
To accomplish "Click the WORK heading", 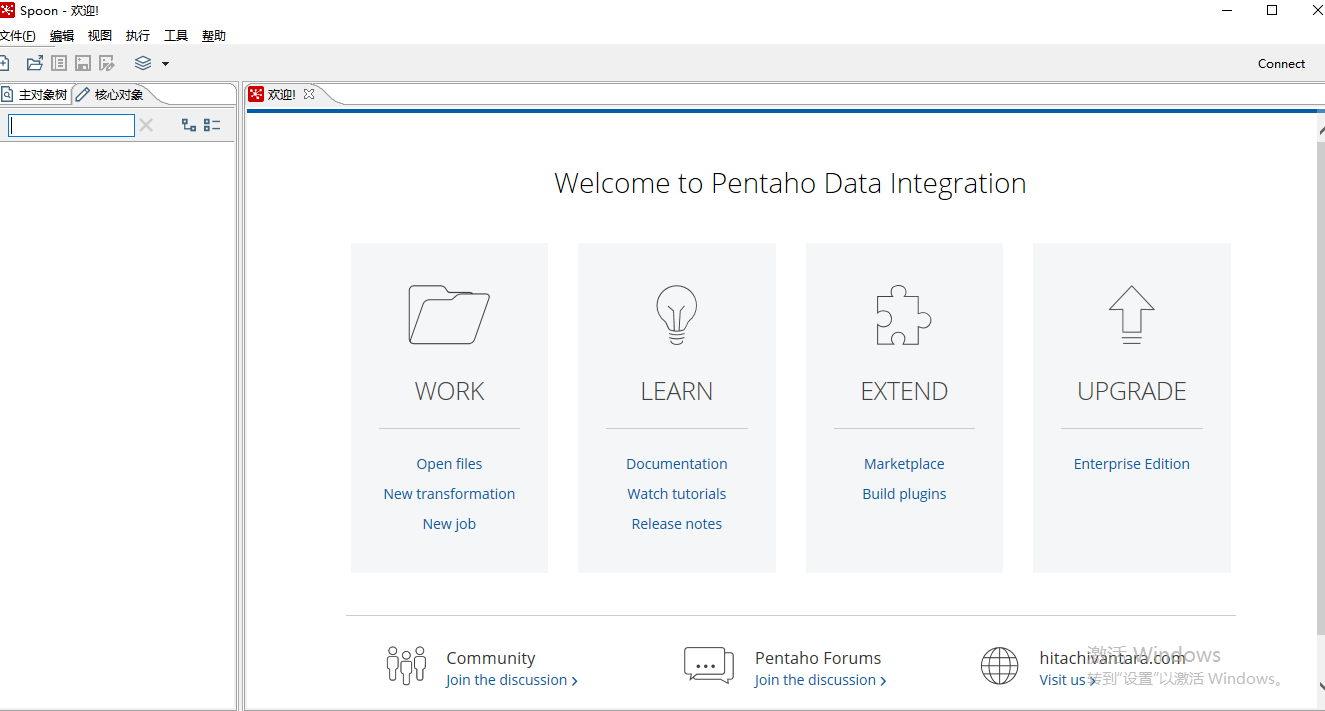I will coord(449,391).
